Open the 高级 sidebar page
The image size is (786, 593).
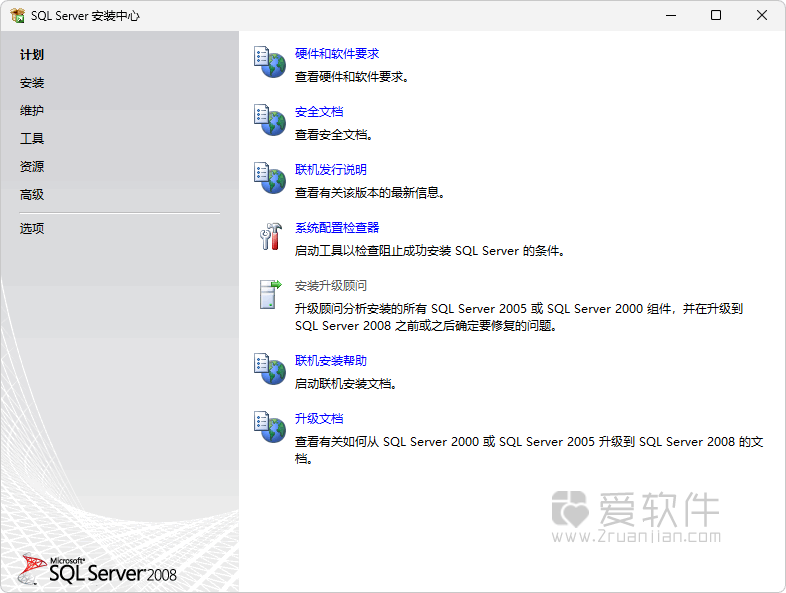(32, 194)
